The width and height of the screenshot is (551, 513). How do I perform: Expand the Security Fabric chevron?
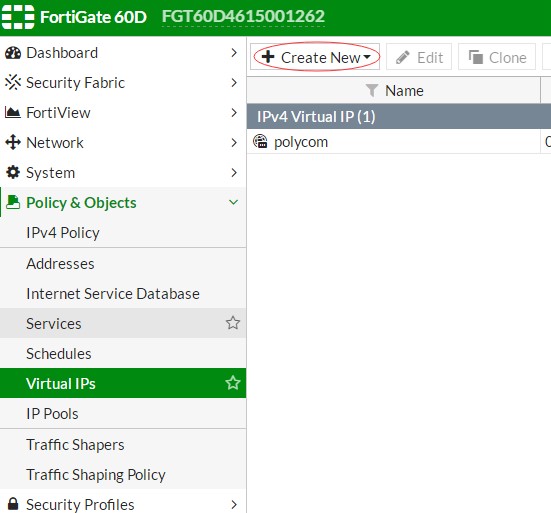(x=234, y=83)
